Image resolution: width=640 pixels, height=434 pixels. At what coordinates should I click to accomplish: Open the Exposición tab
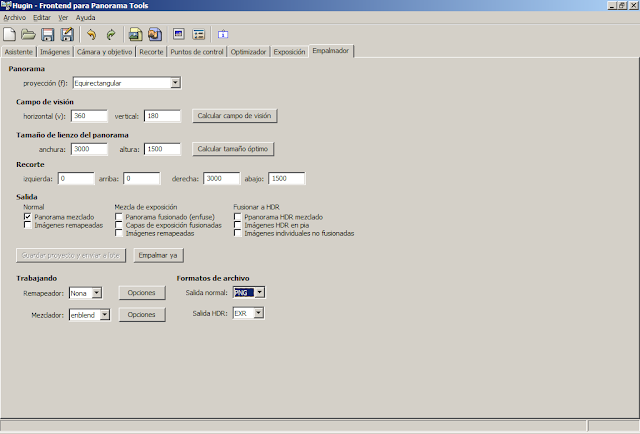289,52
